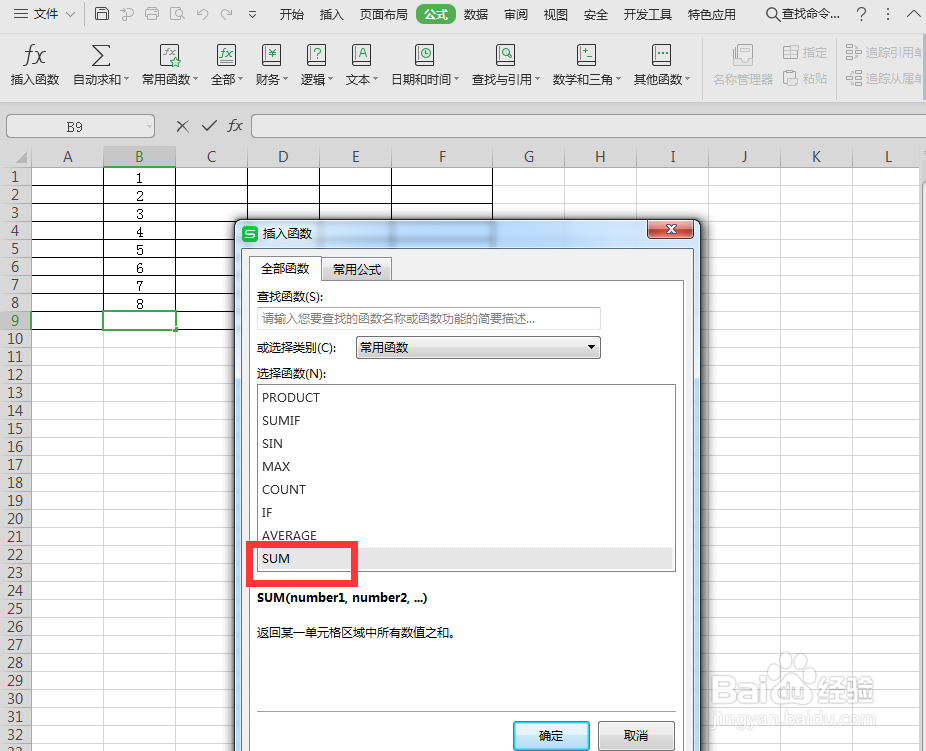Expand the 自动求和 dropdown arrow

pos(126,79)
